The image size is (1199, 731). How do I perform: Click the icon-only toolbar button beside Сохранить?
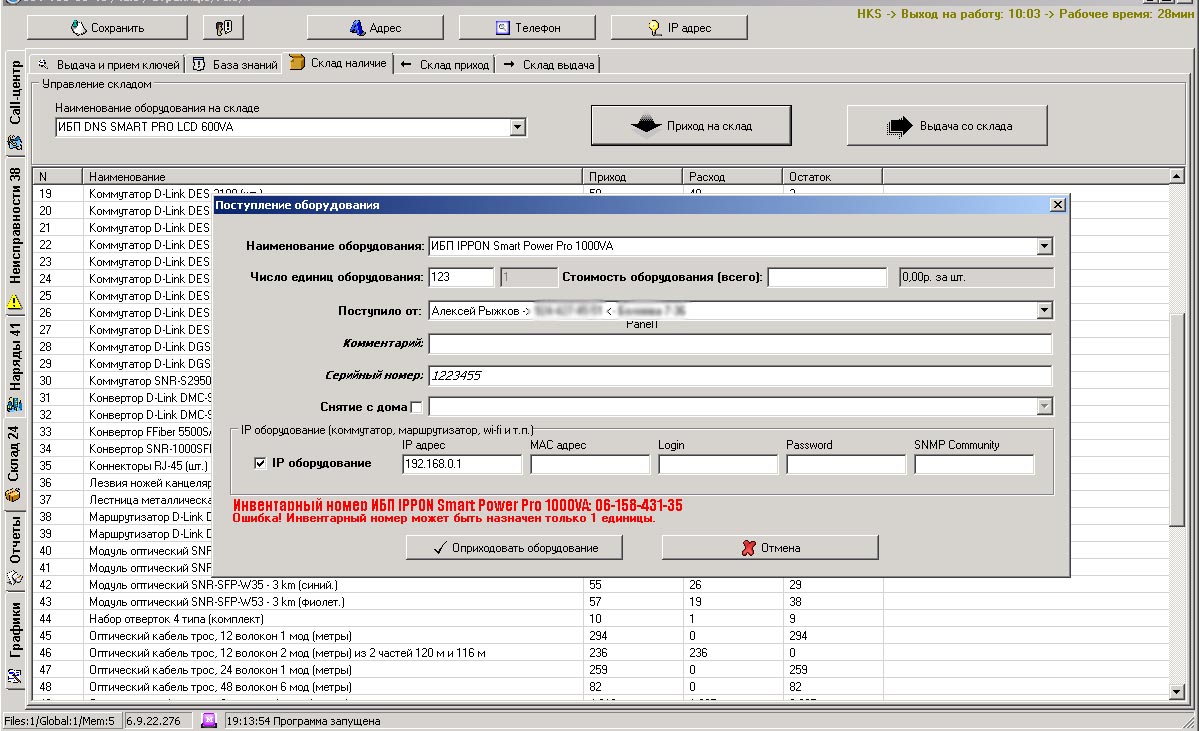pyautogui.click(x=223, y=28)
